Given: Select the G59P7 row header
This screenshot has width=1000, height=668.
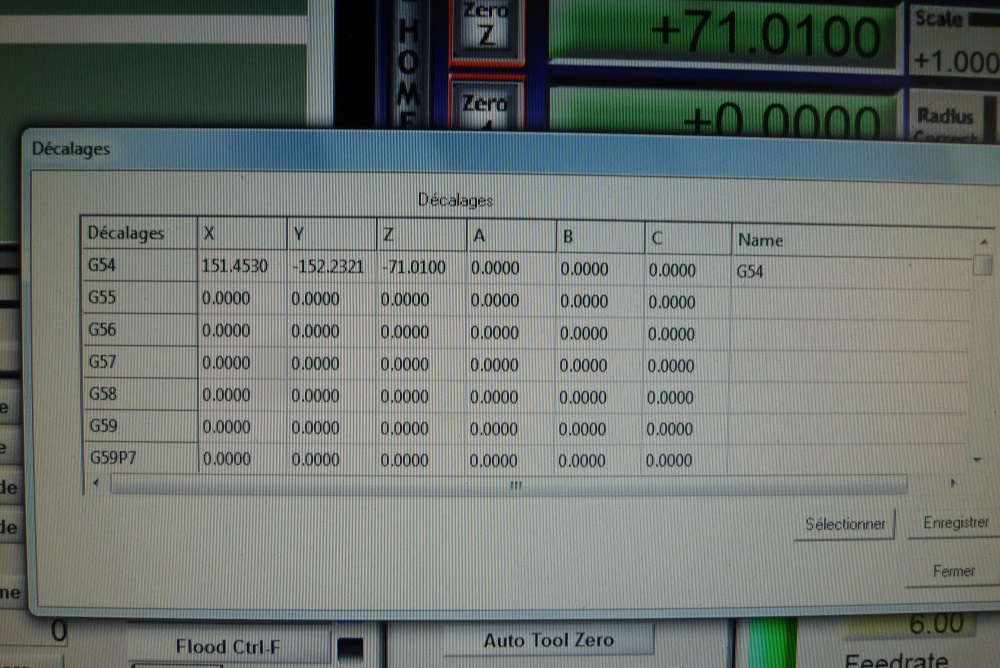Looking at the screenshot, I should coord(138,458).
